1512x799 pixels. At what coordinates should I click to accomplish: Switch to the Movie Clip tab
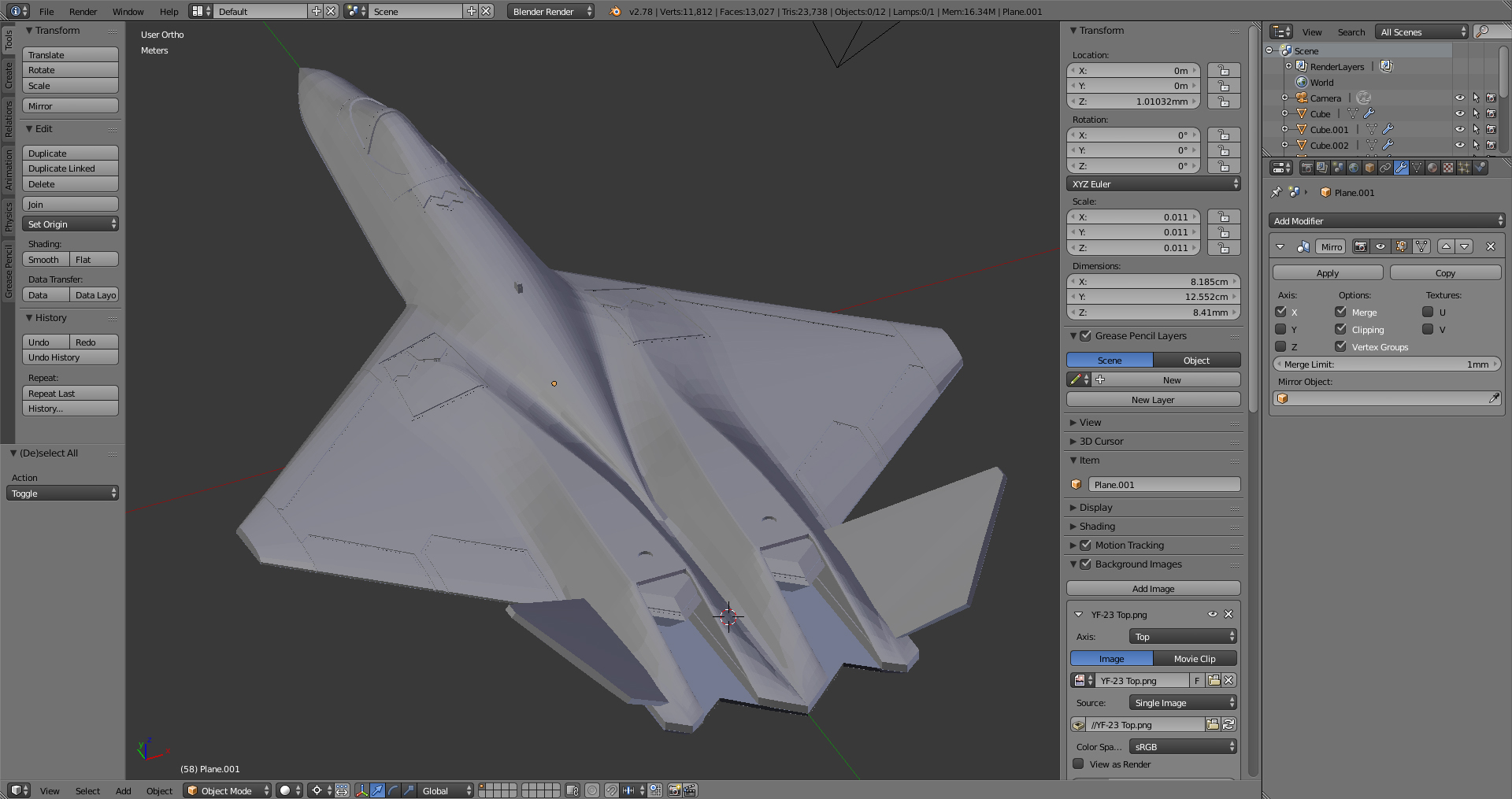tap(1195, 659)
